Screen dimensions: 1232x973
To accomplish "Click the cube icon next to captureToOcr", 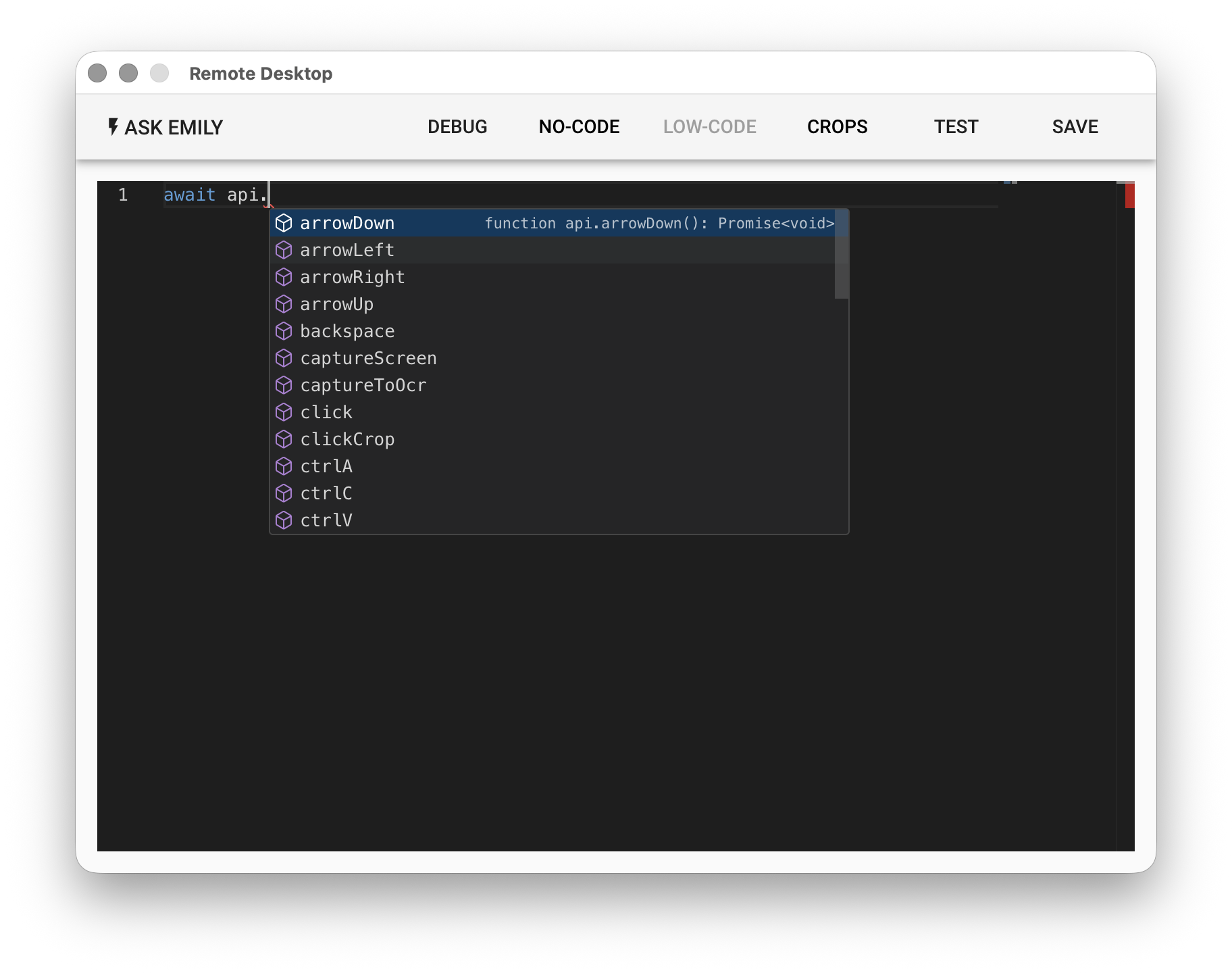I will coord(284,385).
